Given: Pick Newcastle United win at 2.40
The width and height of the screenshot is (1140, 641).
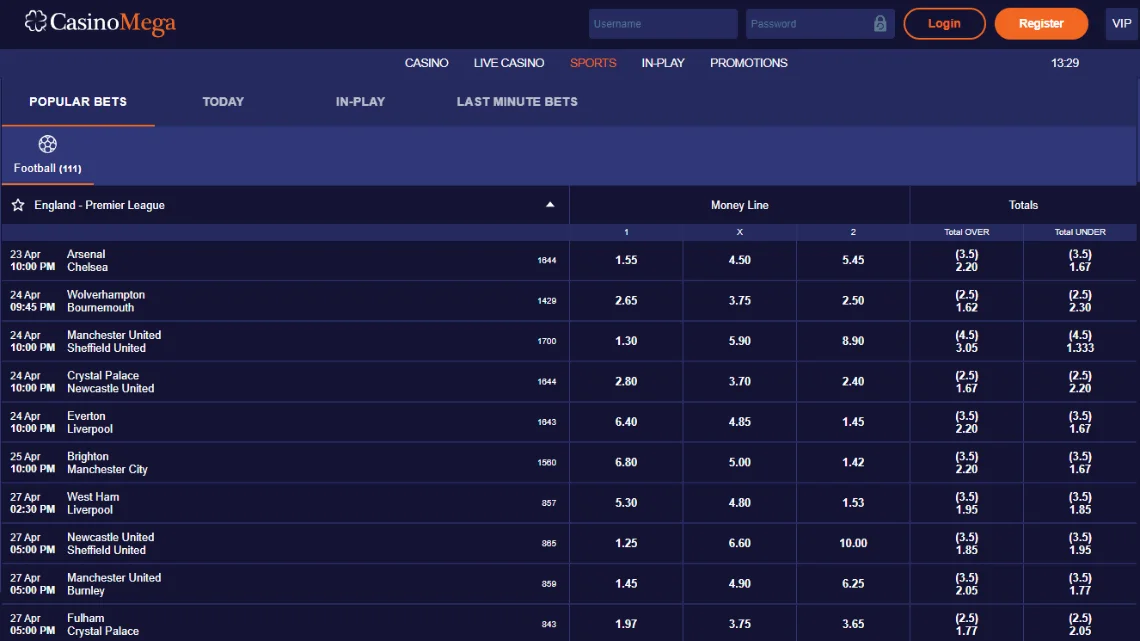Looking at the screenshot, I should click(853, 382).
